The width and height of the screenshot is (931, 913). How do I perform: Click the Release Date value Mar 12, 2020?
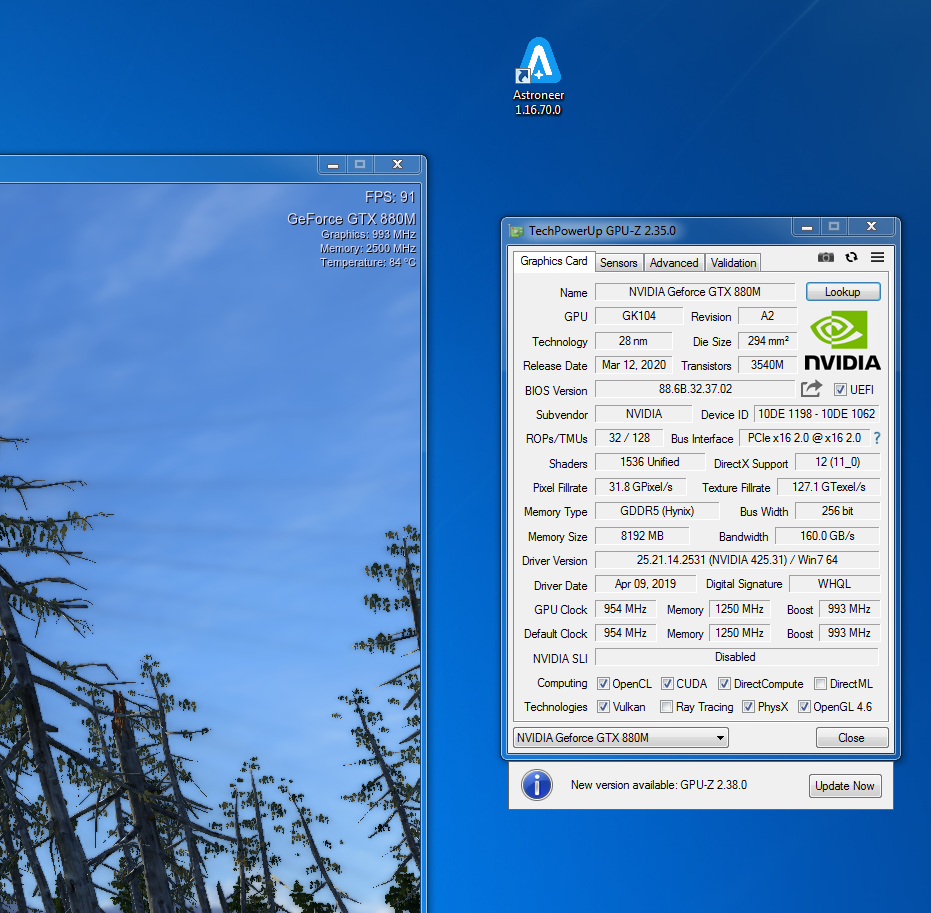(x=634, y=364)
